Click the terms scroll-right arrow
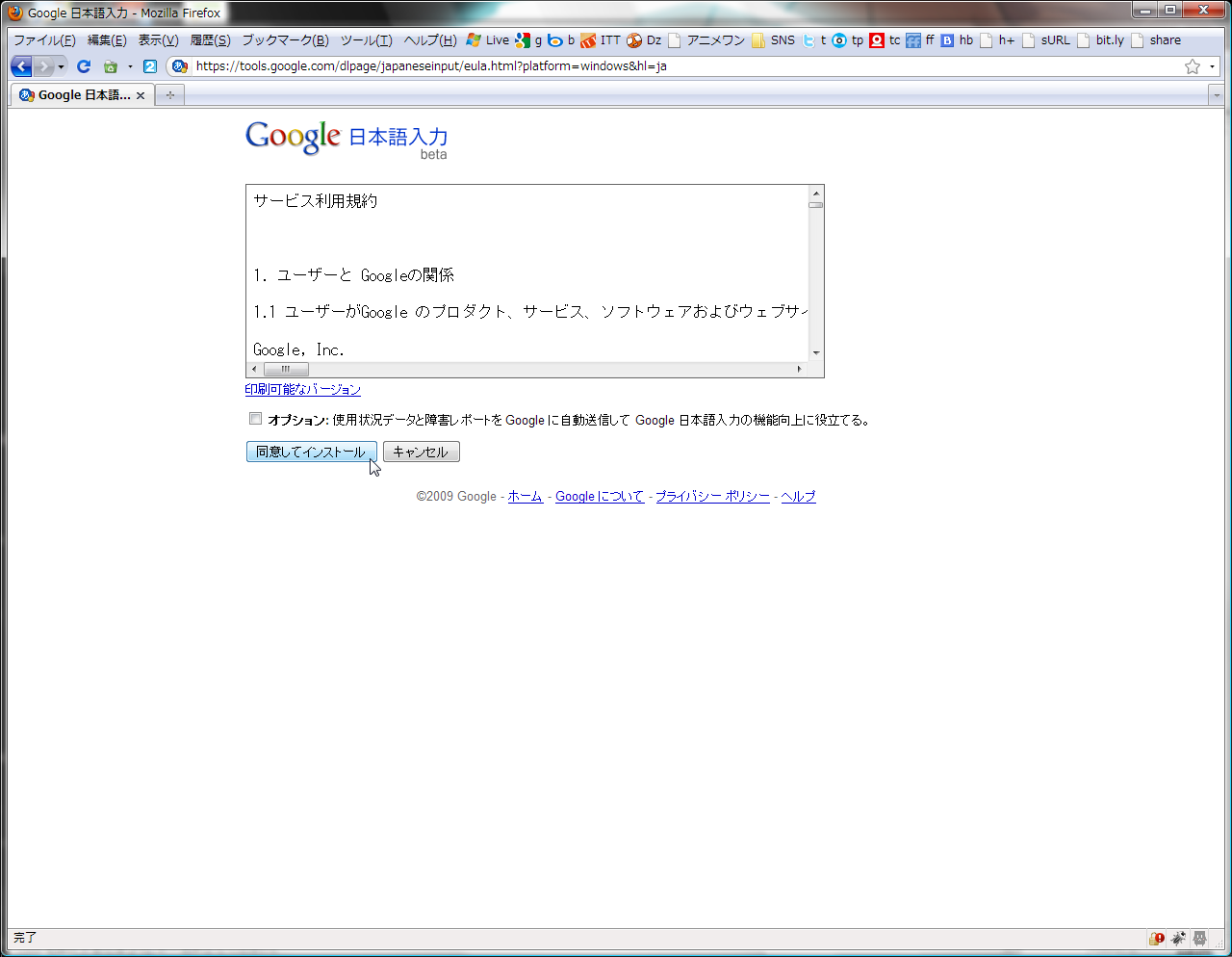1232x957 pixels. tap(799, 370)
